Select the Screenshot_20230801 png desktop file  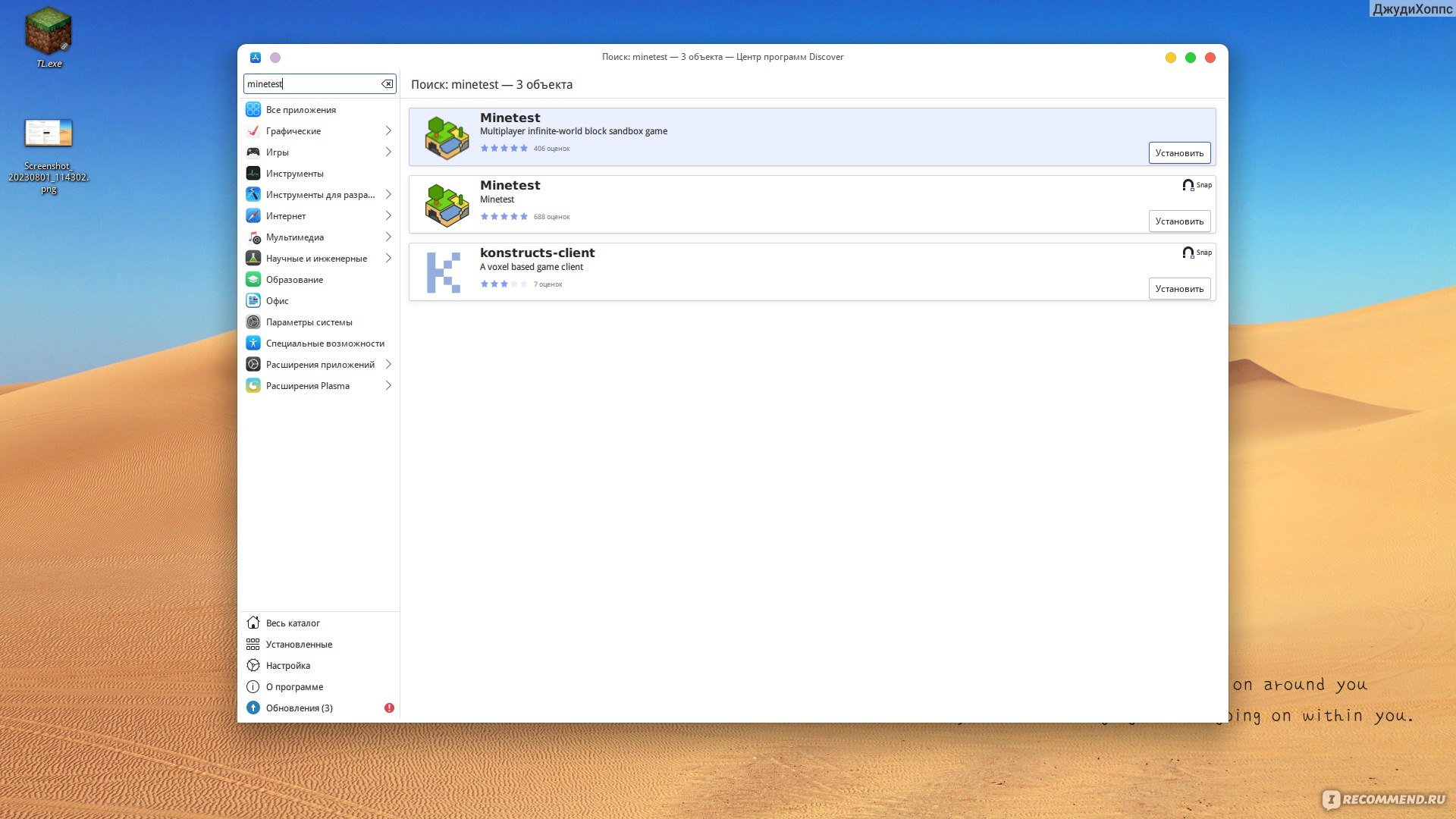click(49, 156)
